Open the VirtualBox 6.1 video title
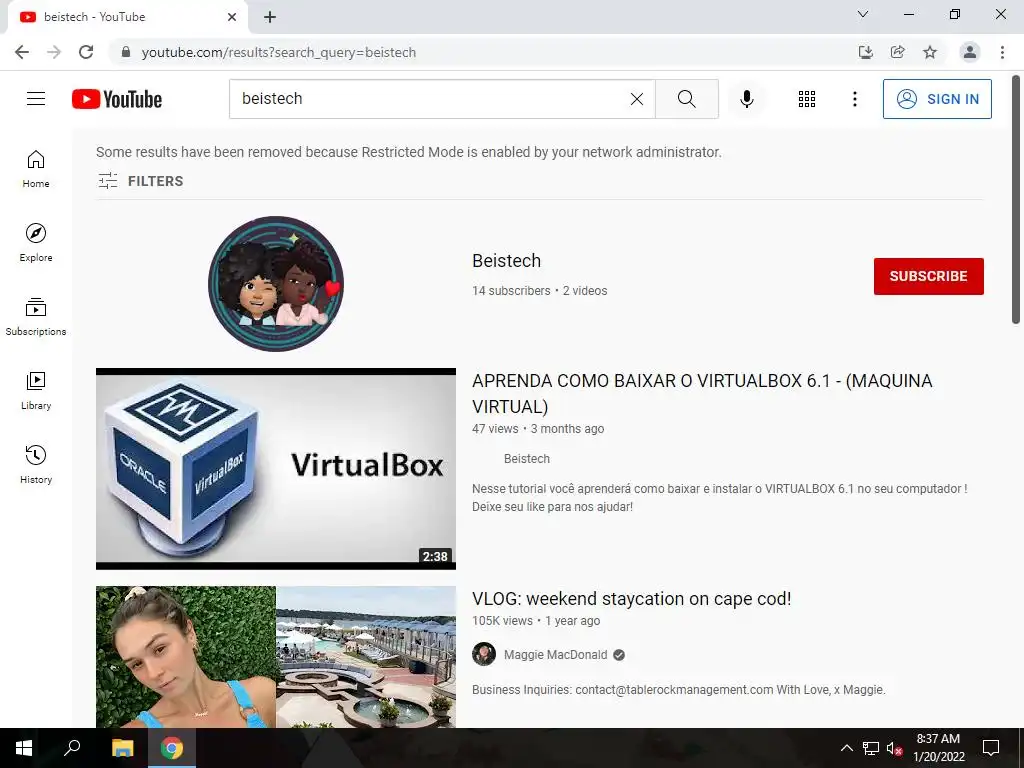 tap(702, 394)
